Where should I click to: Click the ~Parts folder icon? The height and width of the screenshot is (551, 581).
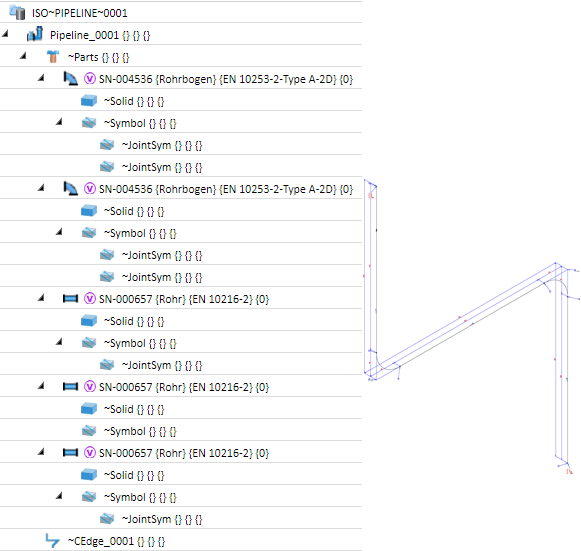point(53,57)
